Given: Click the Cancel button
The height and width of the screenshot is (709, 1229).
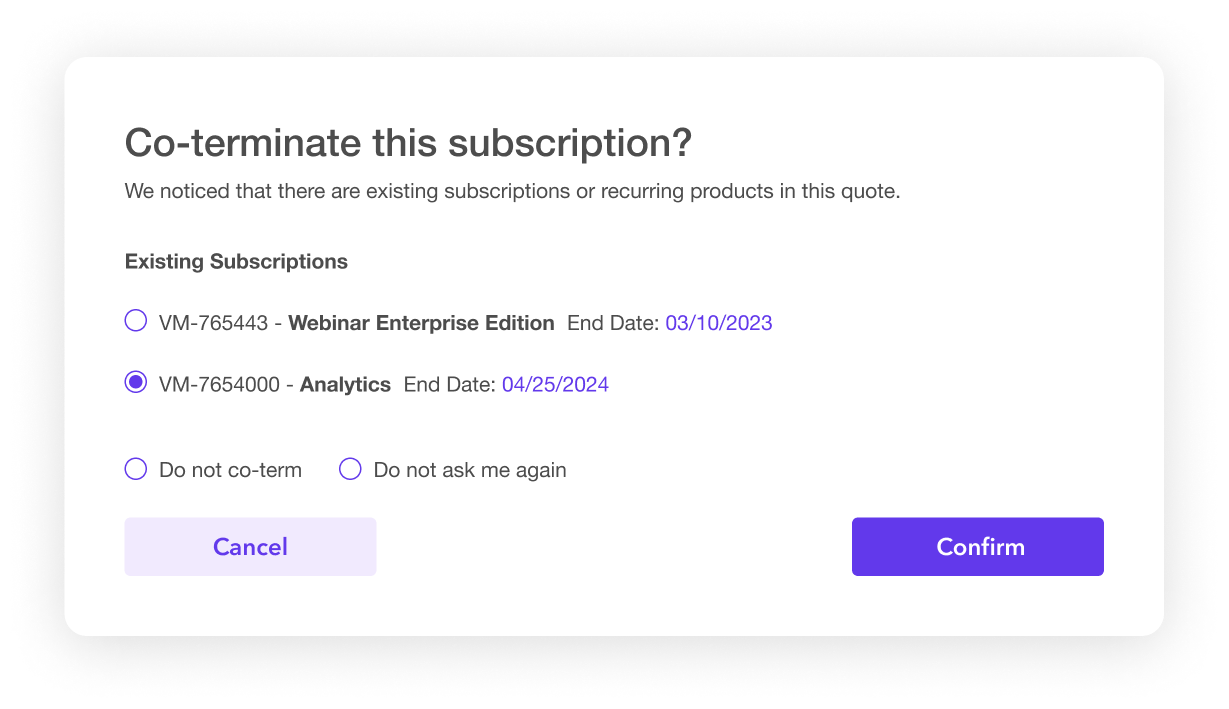Looking at the screenshot, I should [250, 547].
